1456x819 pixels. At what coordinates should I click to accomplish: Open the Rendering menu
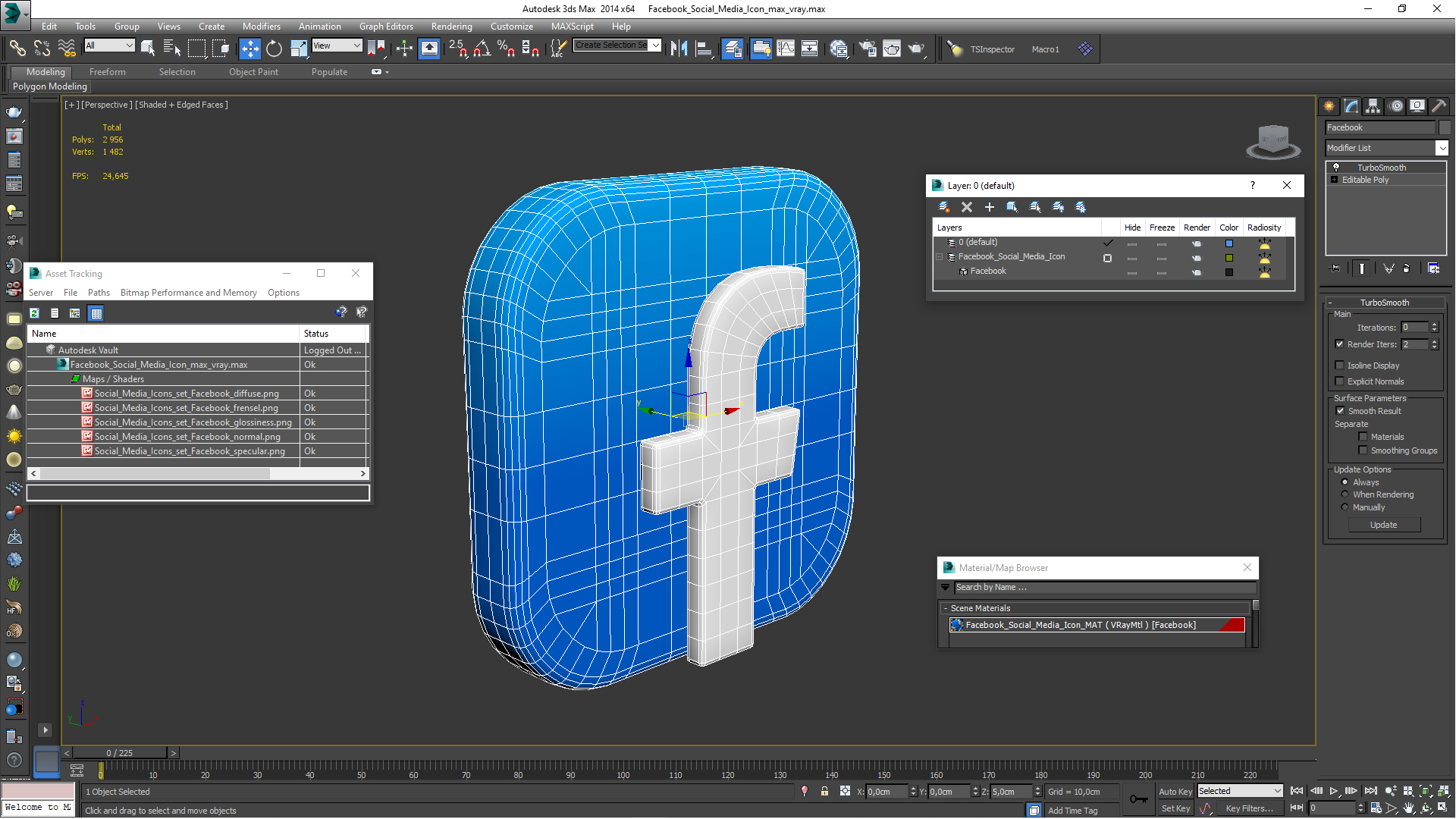pyautogui.click(x=451, y=27)
